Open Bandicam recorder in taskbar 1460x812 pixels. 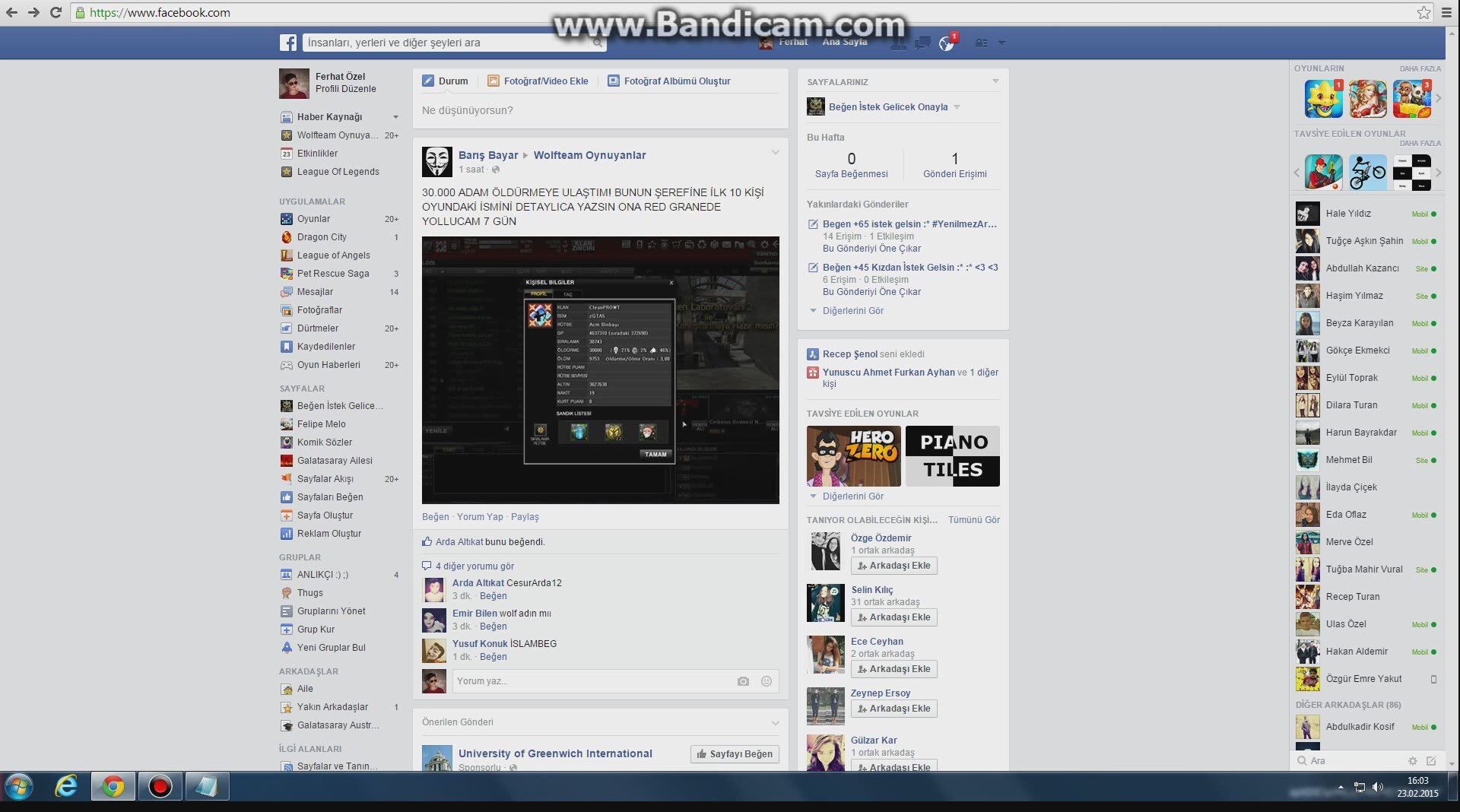(160, 786)
